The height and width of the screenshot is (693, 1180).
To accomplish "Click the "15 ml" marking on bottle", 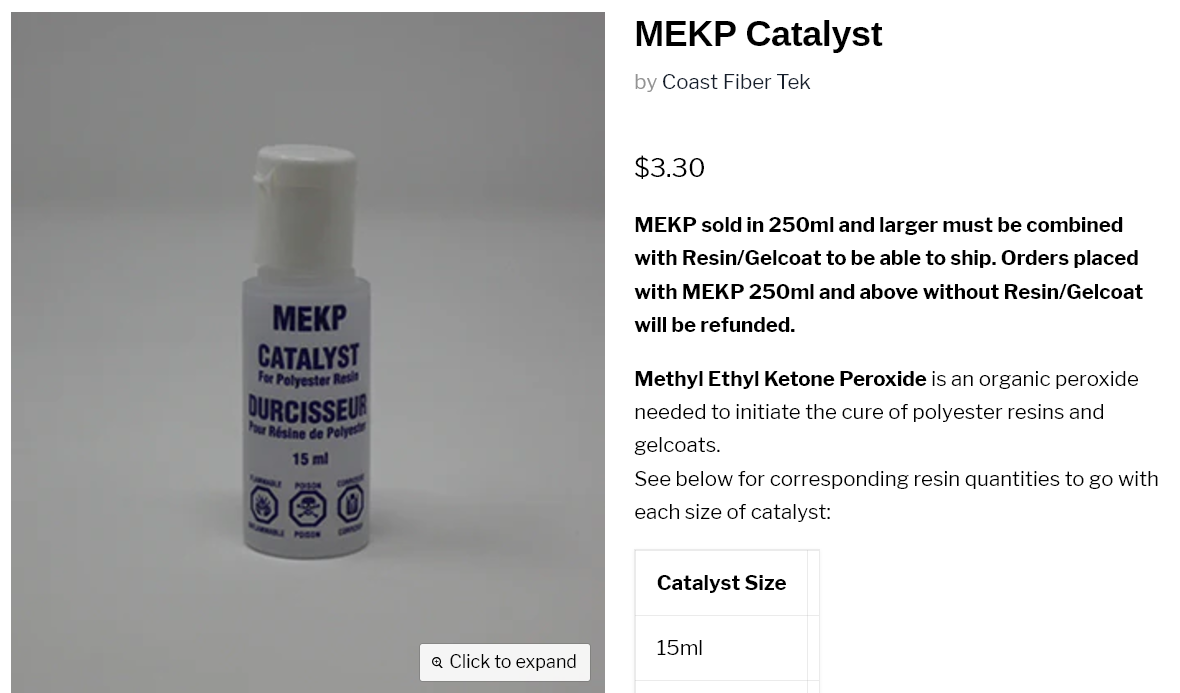I will pyautogui.click(x=310, y=459).
